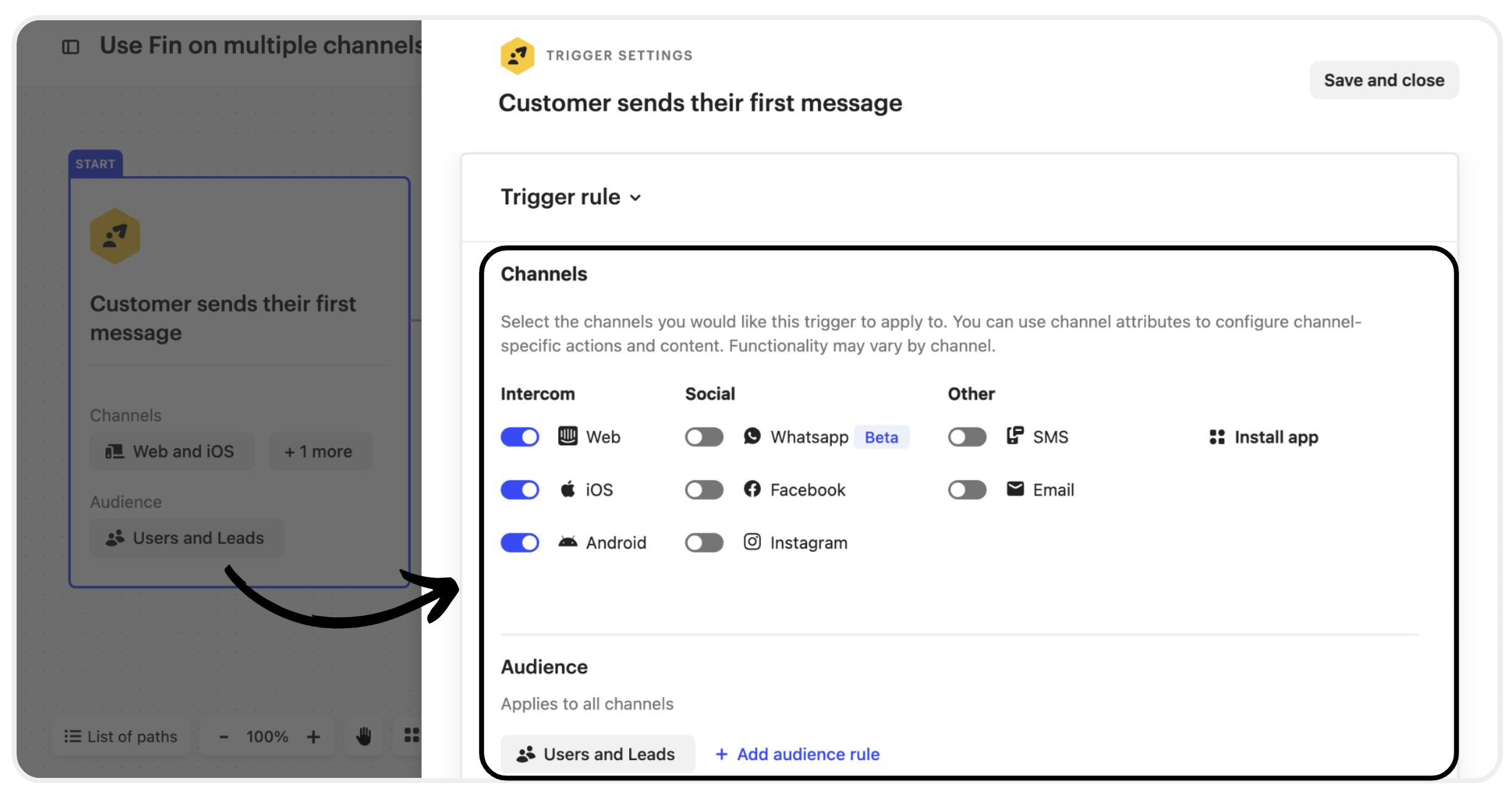This screenshot has height=792, width=1512.
Task: Click the Instagram logo icon
Action: tap(752, 542)
